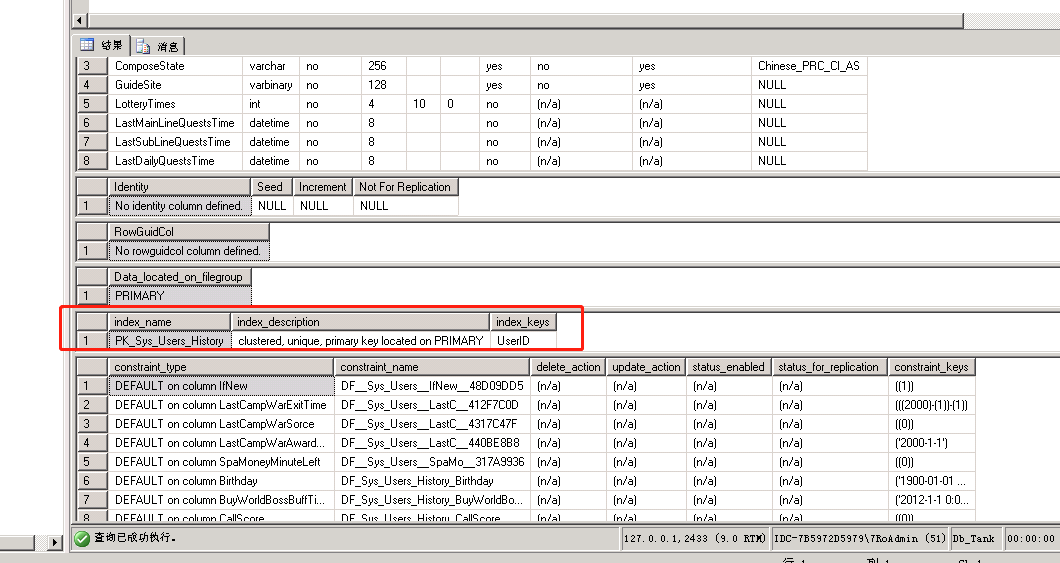Click the DF_Sys_Users_History_Birthday constraint name
Image resolution: width=1060 pixels, height=563 pixels.
[x=432, y=481]
